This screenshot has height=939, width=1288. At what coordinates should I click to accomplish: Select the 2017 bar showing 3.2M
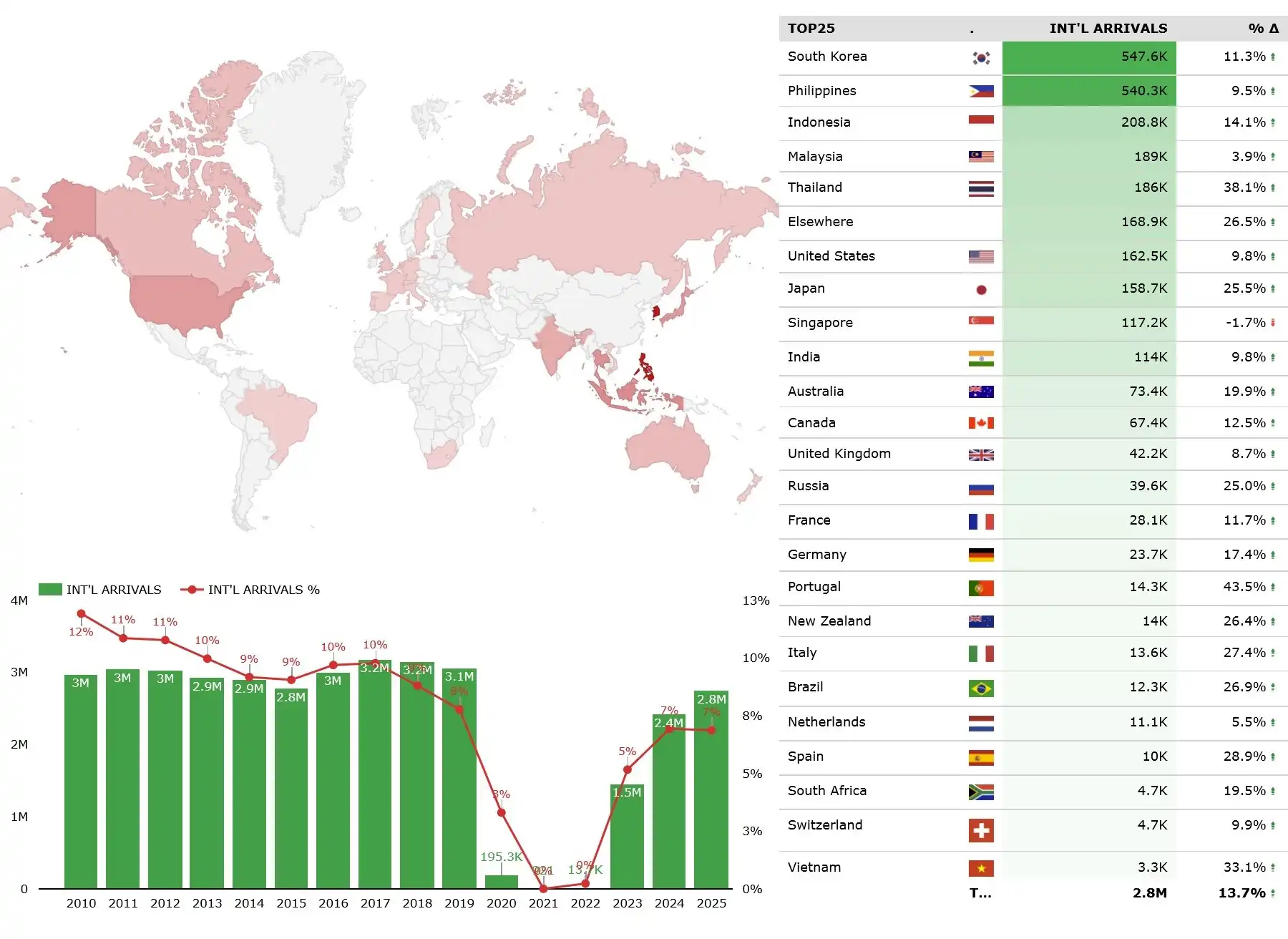coord(375,774)
